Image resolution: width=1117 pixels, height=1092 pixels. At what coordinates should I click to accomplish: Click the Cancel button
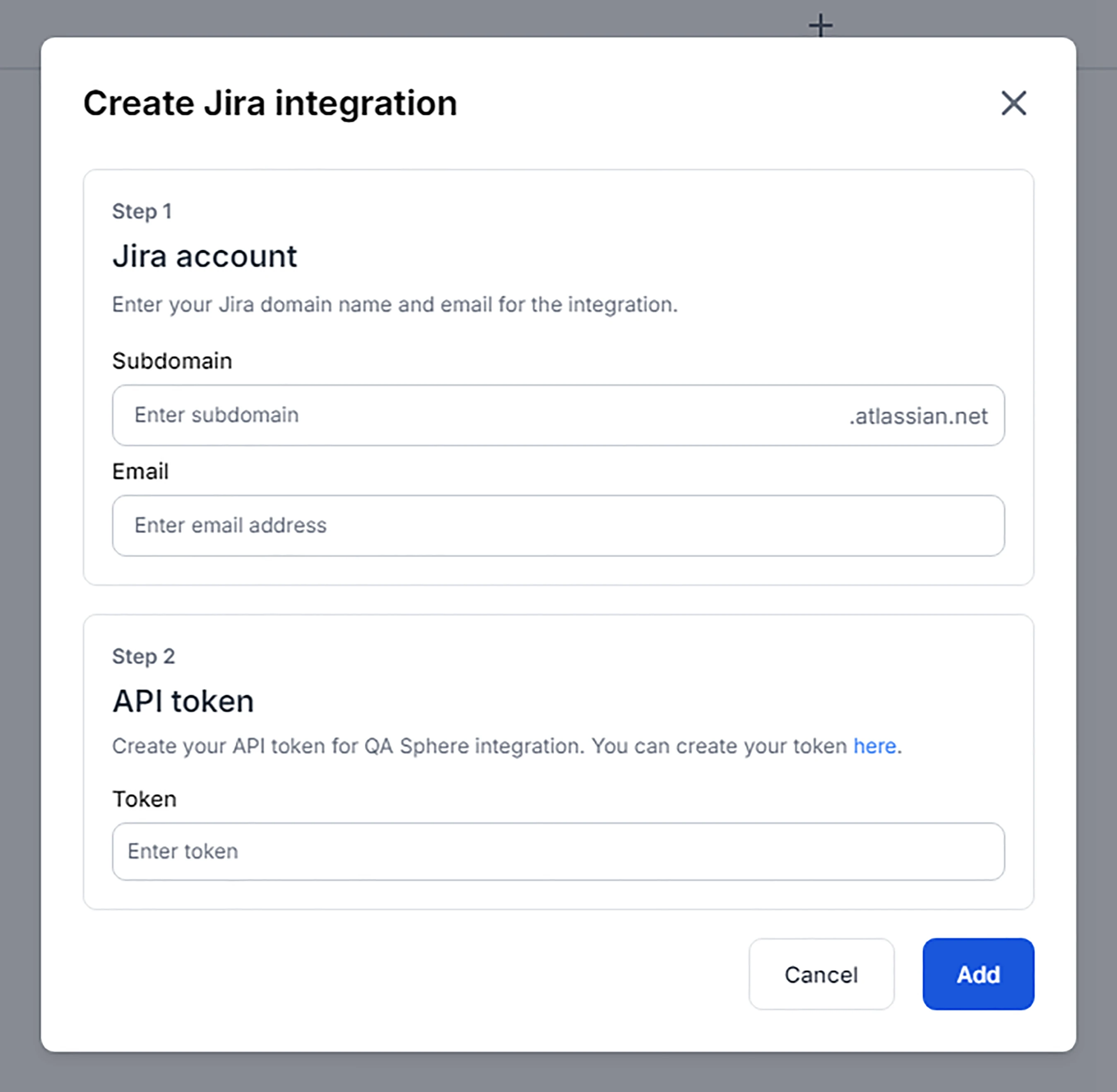click(x=821, y=975)
